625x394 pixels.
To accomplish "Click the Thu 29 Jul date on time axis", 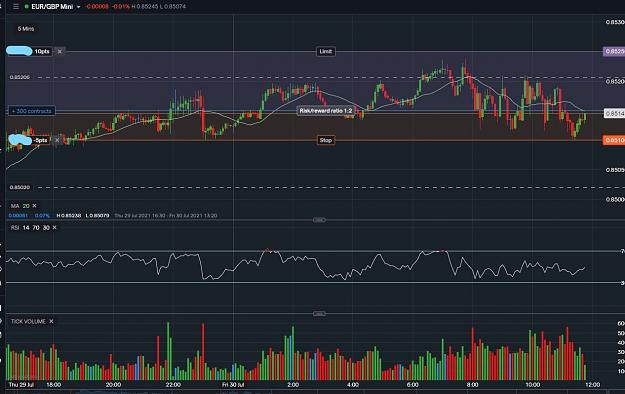I will coord(21,385).
